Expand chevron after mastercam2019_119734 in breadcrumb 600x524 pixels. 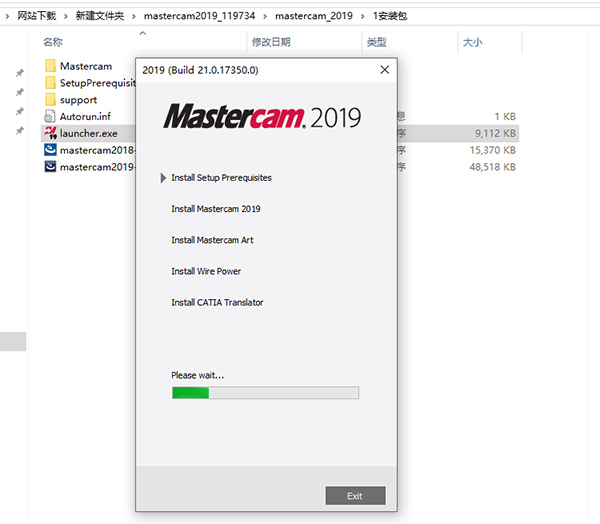pos(265,16)
